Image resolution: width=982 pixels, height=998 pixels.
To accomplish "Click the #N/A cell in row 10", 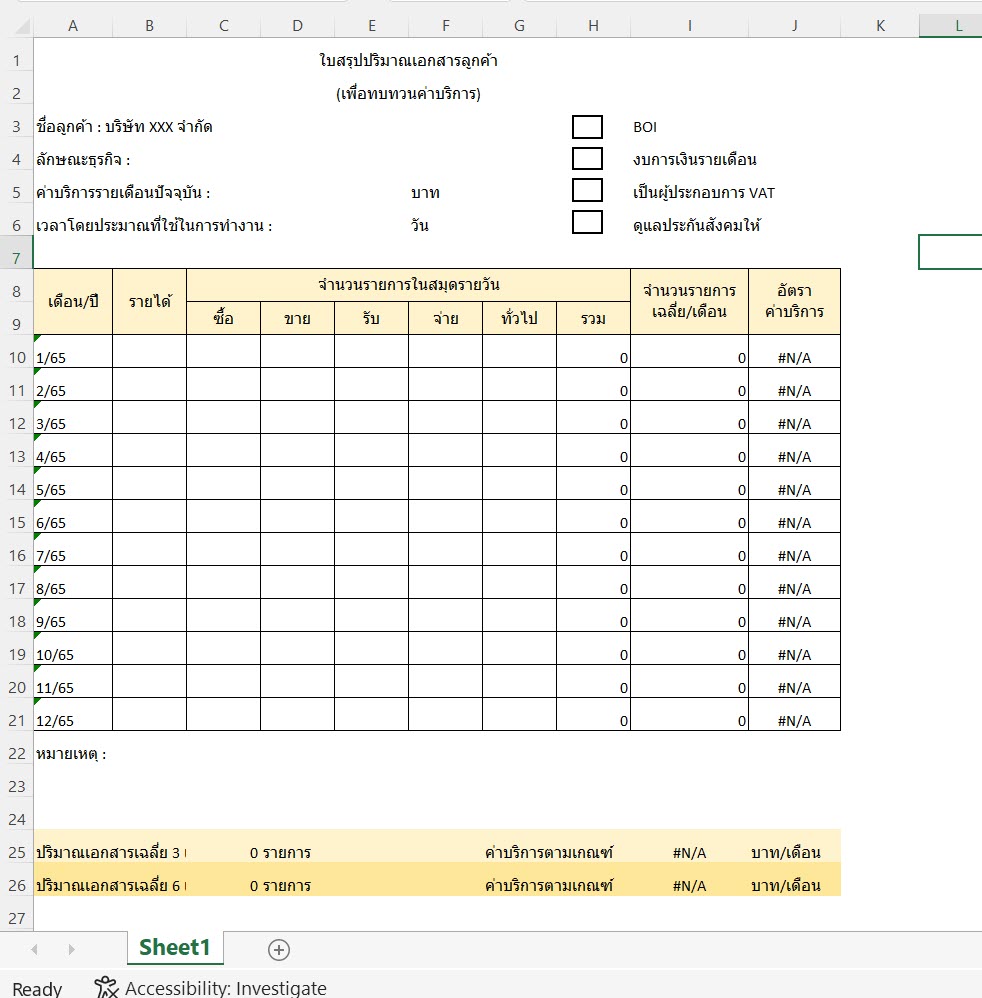I will (794, 351).
